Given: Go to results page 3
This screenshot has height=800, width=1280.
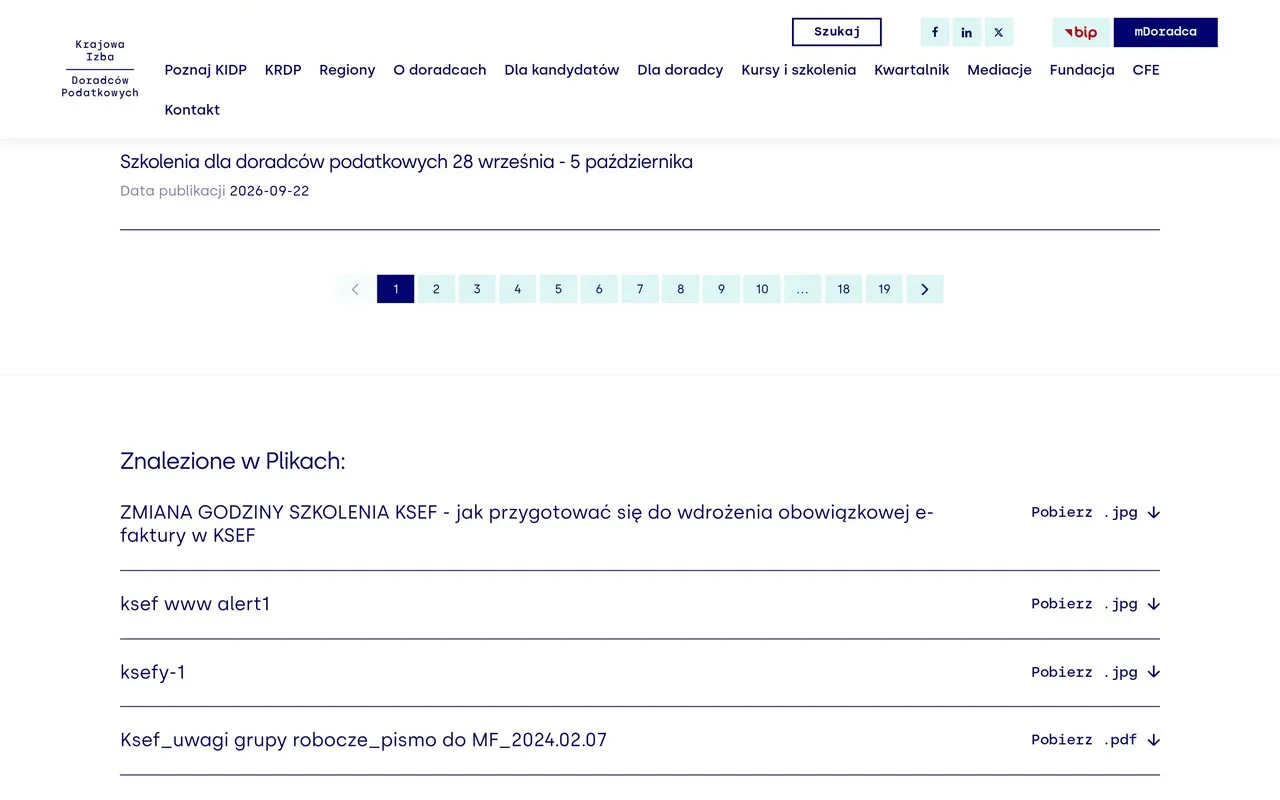Looking at the screenshot, I should click(x=477, y=289).
